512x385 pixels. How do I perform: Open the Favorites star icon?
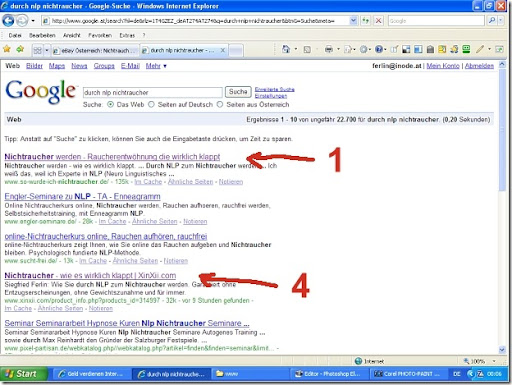(x=7, y=49)
